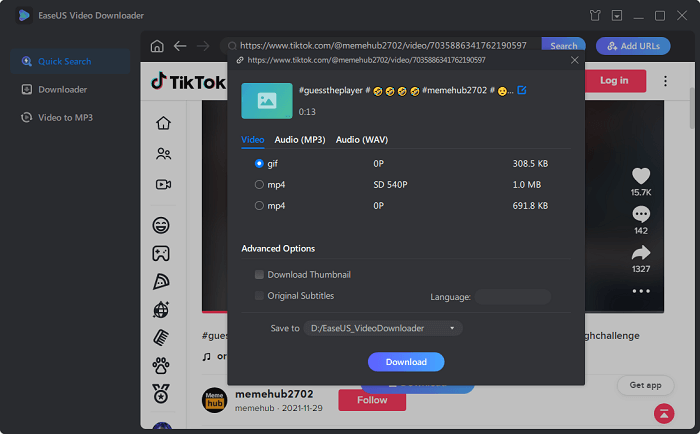Close the download options dialog
Viewport: 700px width, 434px height.
click(574, 60)
